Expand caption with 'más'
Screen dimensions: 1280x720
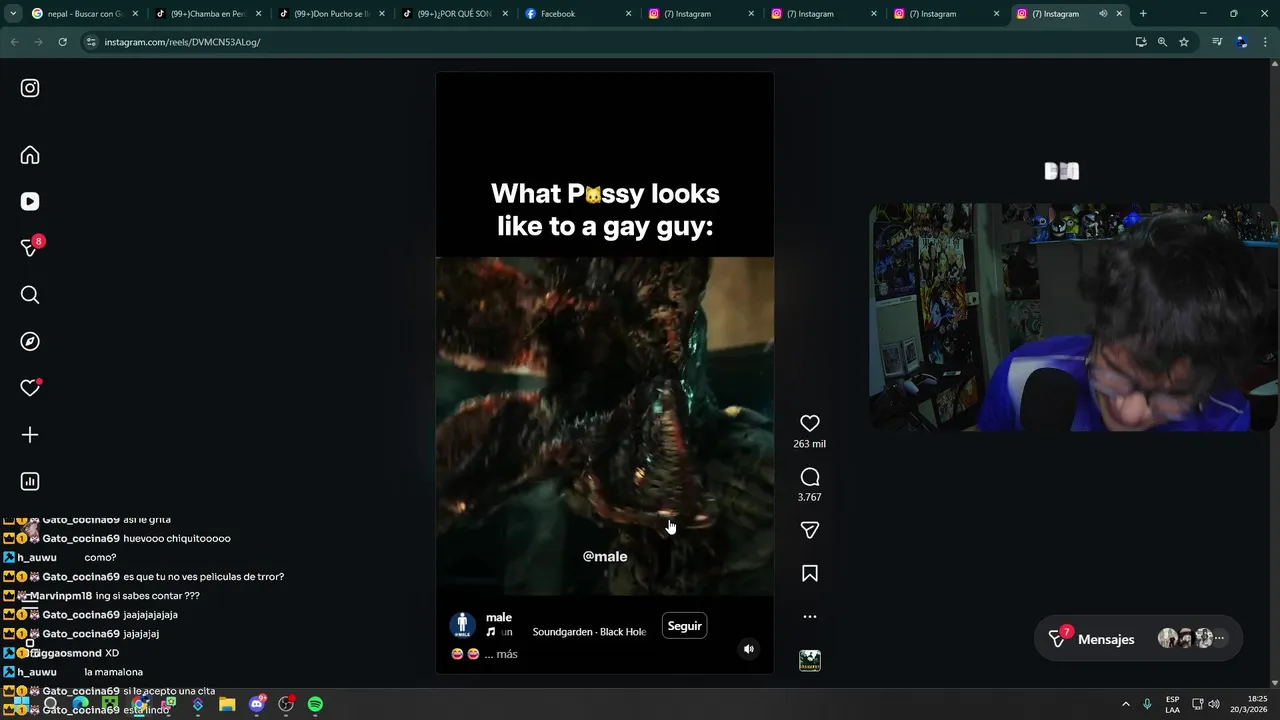[x=507, y=654]
